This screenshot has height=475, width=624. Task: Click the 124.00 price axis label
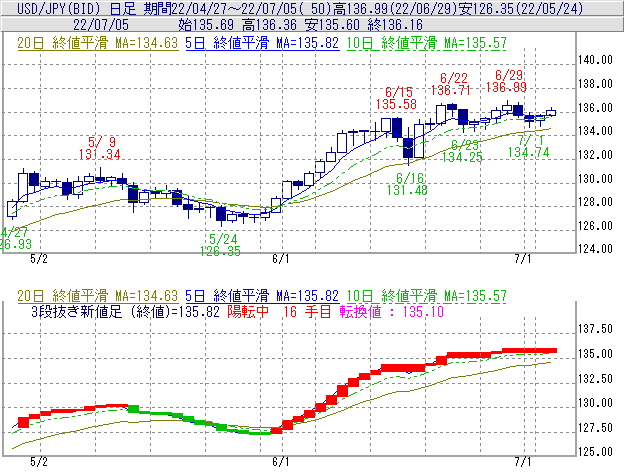coord(595,249)
